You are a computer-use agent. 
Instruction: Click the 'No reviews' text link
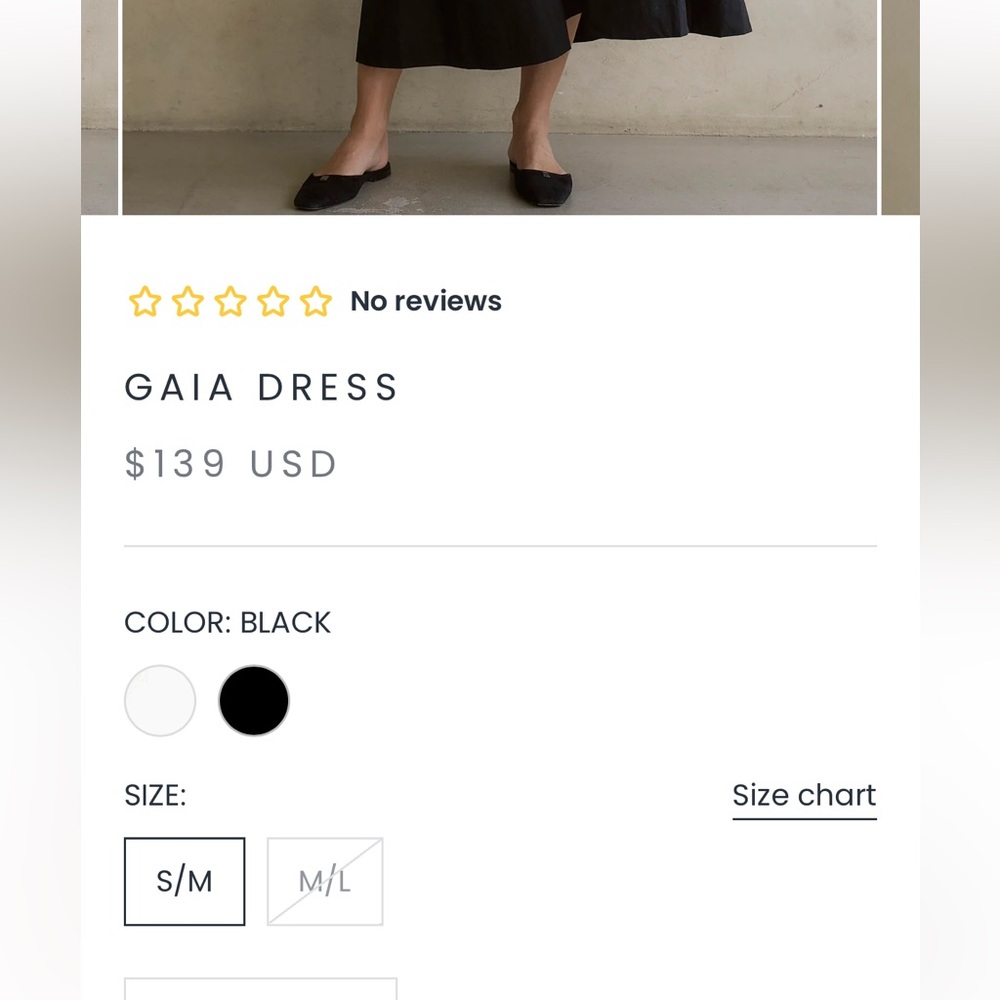pos(425,300)
